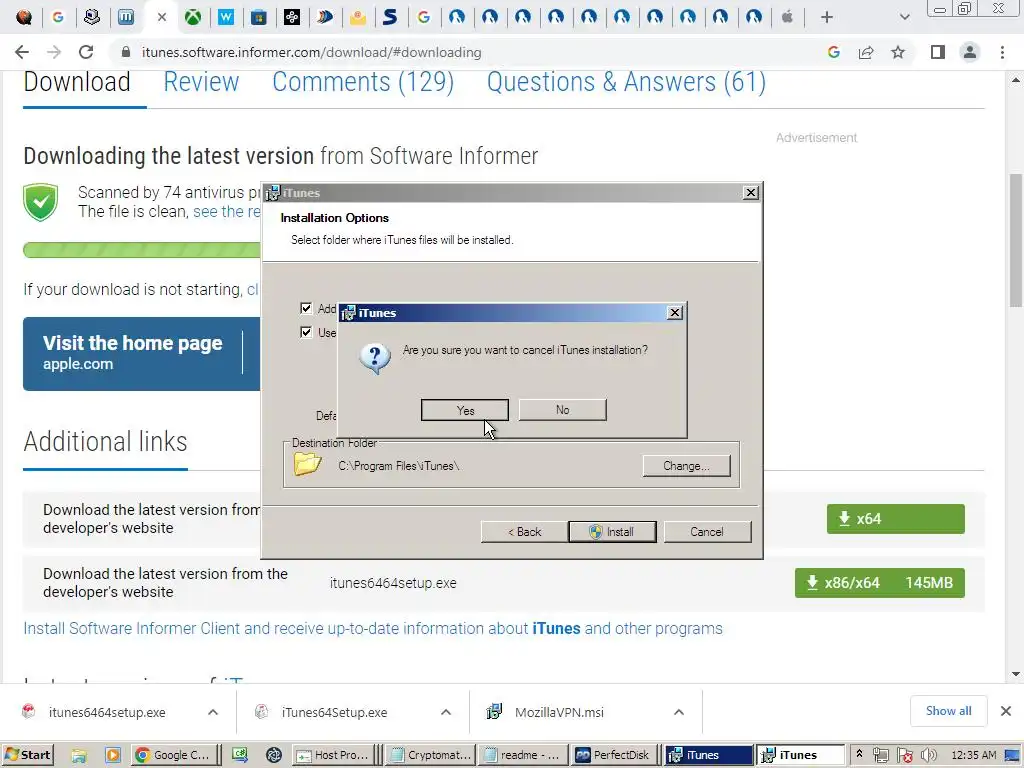Click Show all downloads
1024x768 pixels.
tap(948, 711)
